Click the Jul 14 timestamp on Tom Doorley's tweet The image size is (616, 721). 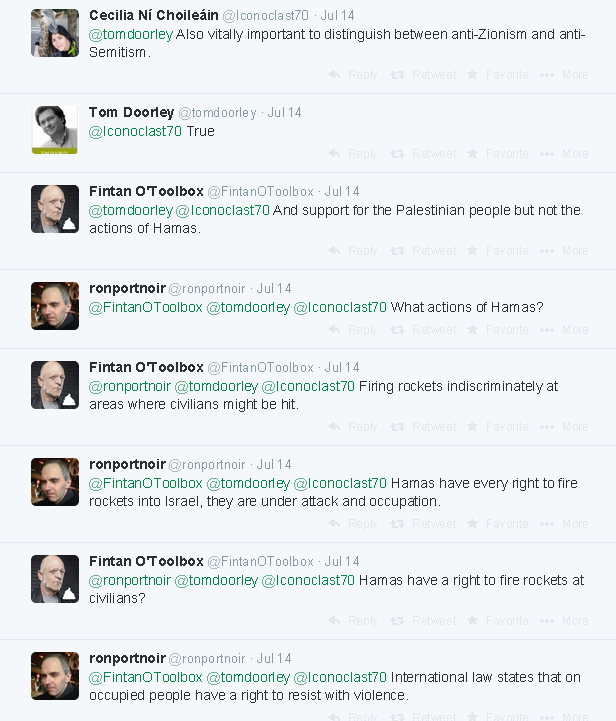[285, 113]
